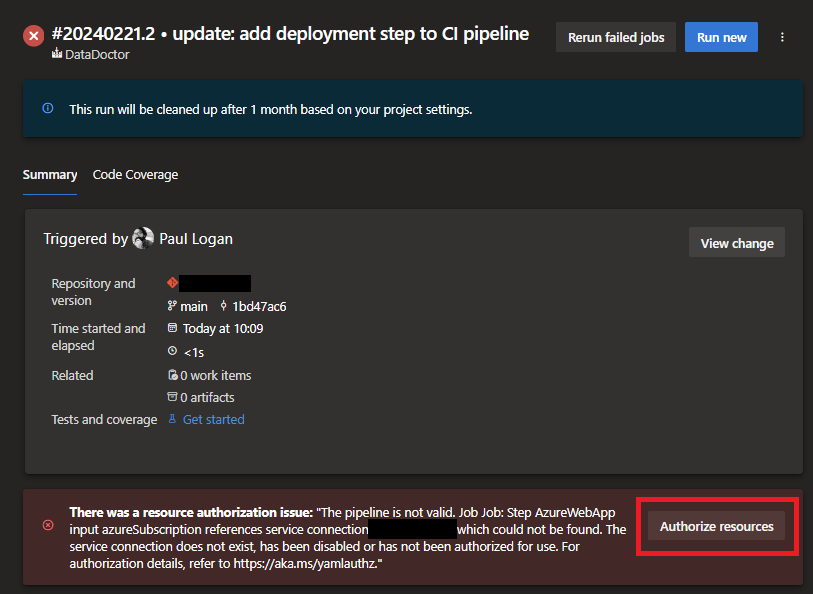Open the Get started tests link
This screenshot has height=594, width=813.
coord(213,419)
